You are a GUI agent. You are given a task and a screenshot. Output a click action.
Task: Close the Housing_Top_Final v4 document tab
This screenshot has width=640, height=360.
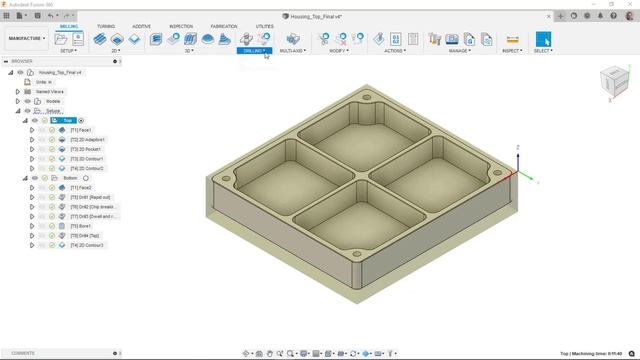(x=548, y=16)
